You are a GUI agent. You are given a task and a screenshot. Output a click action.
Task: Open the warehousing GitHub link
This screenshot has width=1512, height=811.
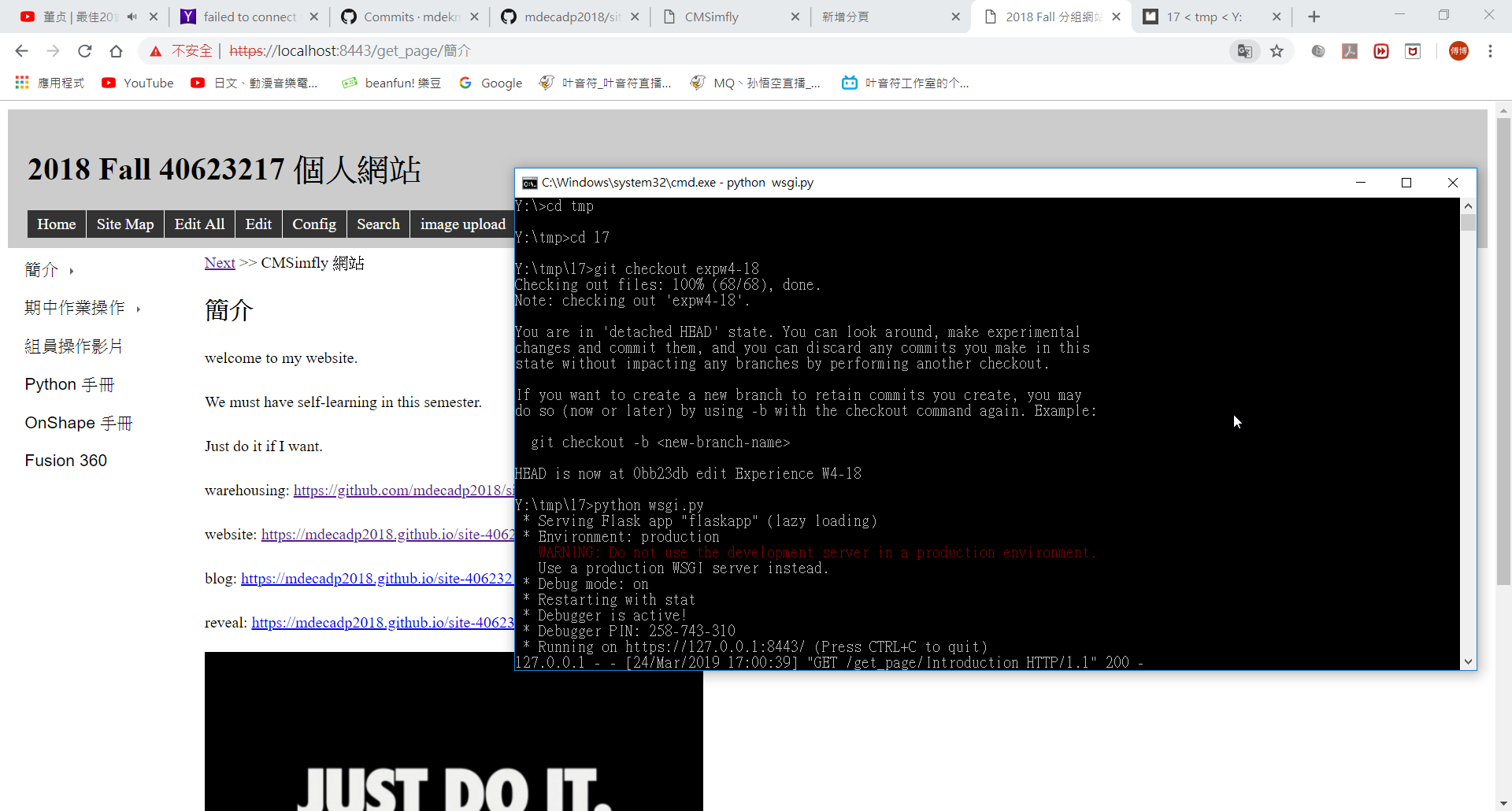[403, 491]
